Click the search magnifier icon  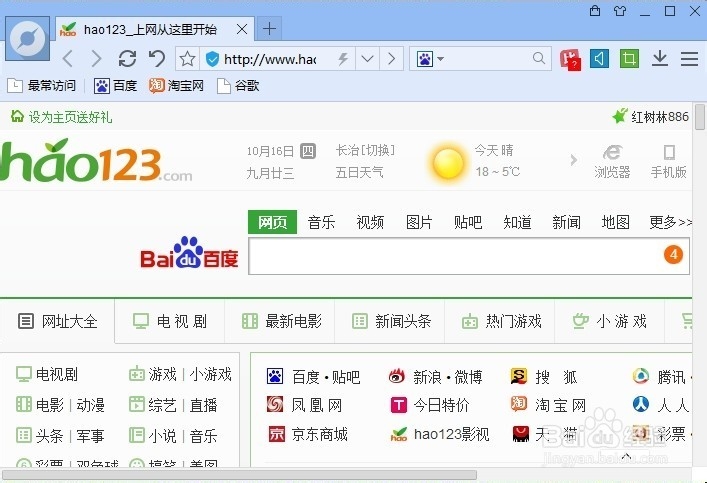[538, 58]
